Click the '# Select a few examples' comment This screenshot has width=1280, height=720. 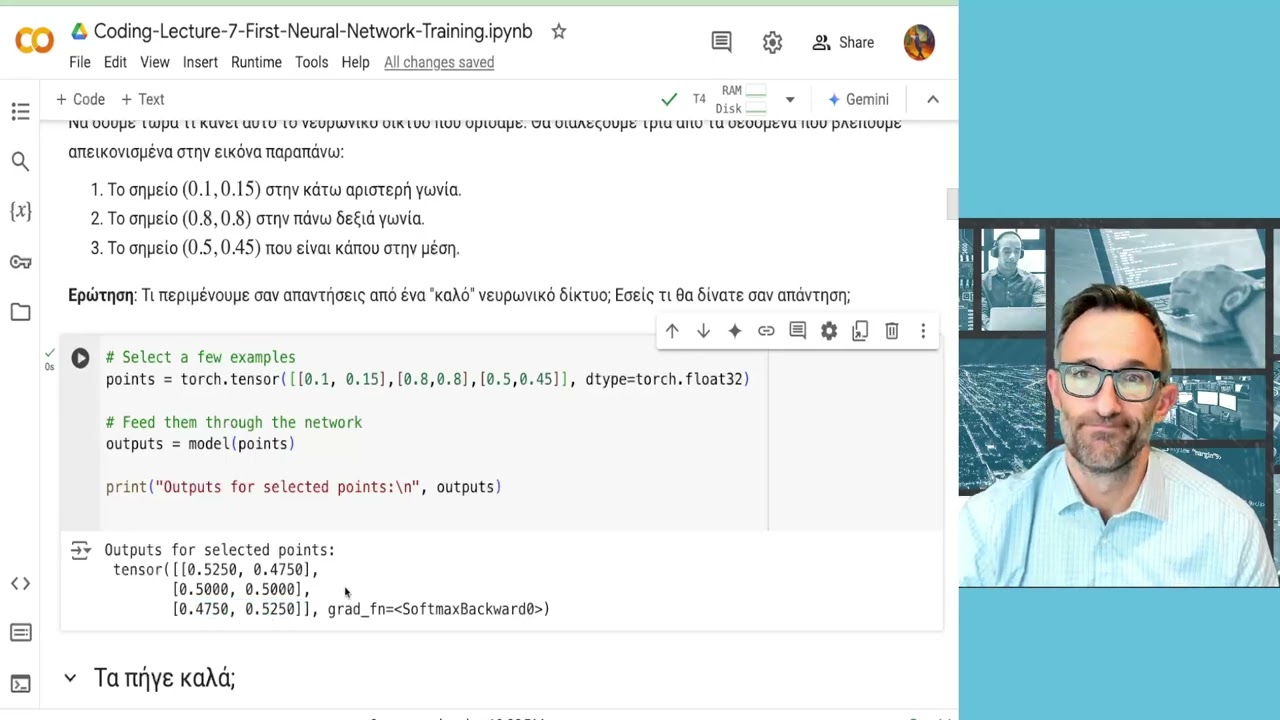200,357
